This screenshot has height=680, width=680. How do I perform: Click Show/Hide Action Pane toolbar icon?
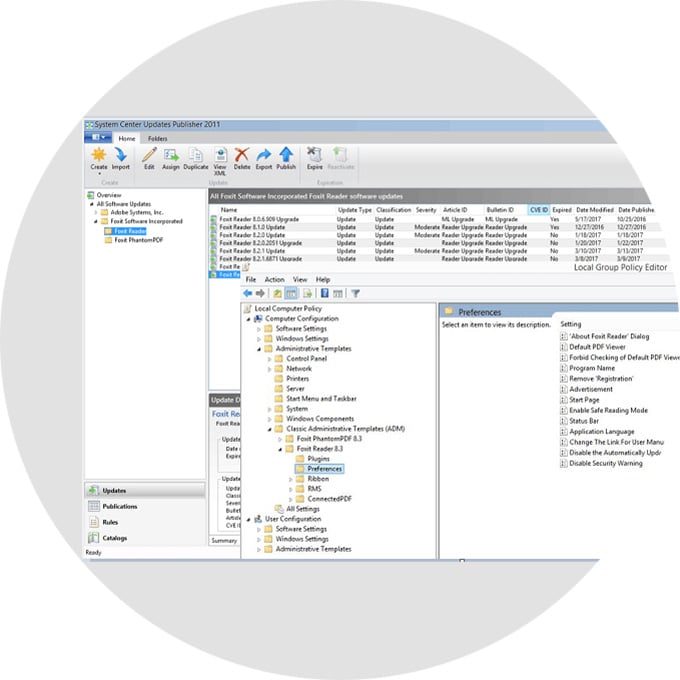click(338, 294)
